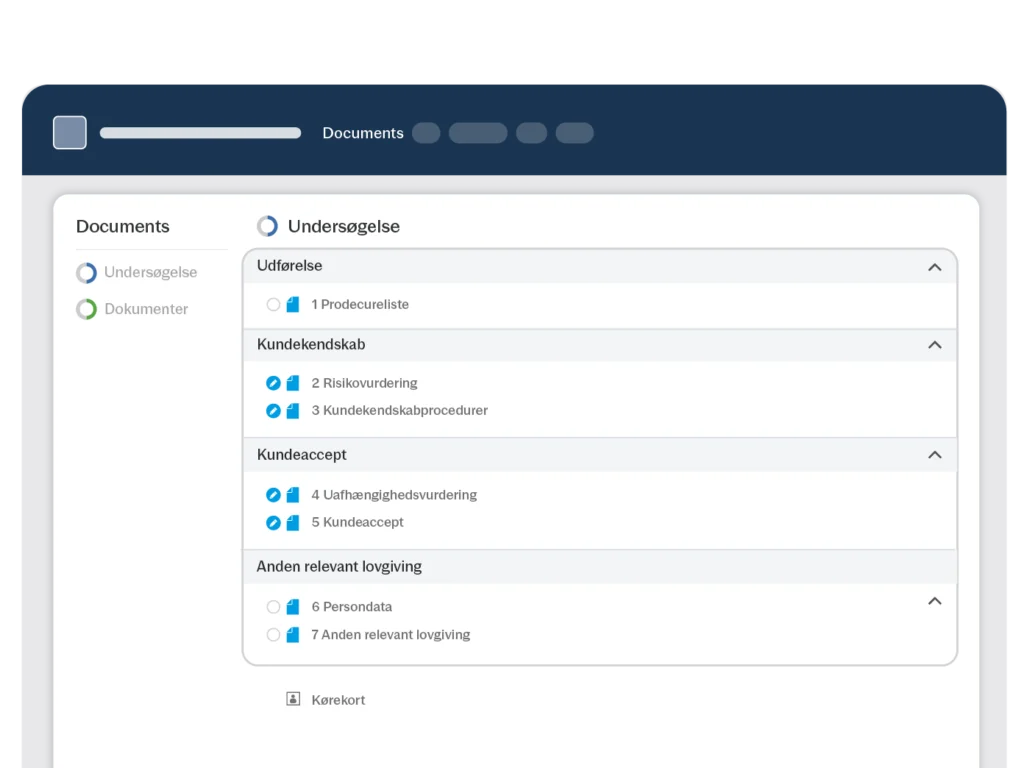The image size is (1024, 768).
Task: Toggle the status circle for Persondata
Action: (x=273, y=607)
